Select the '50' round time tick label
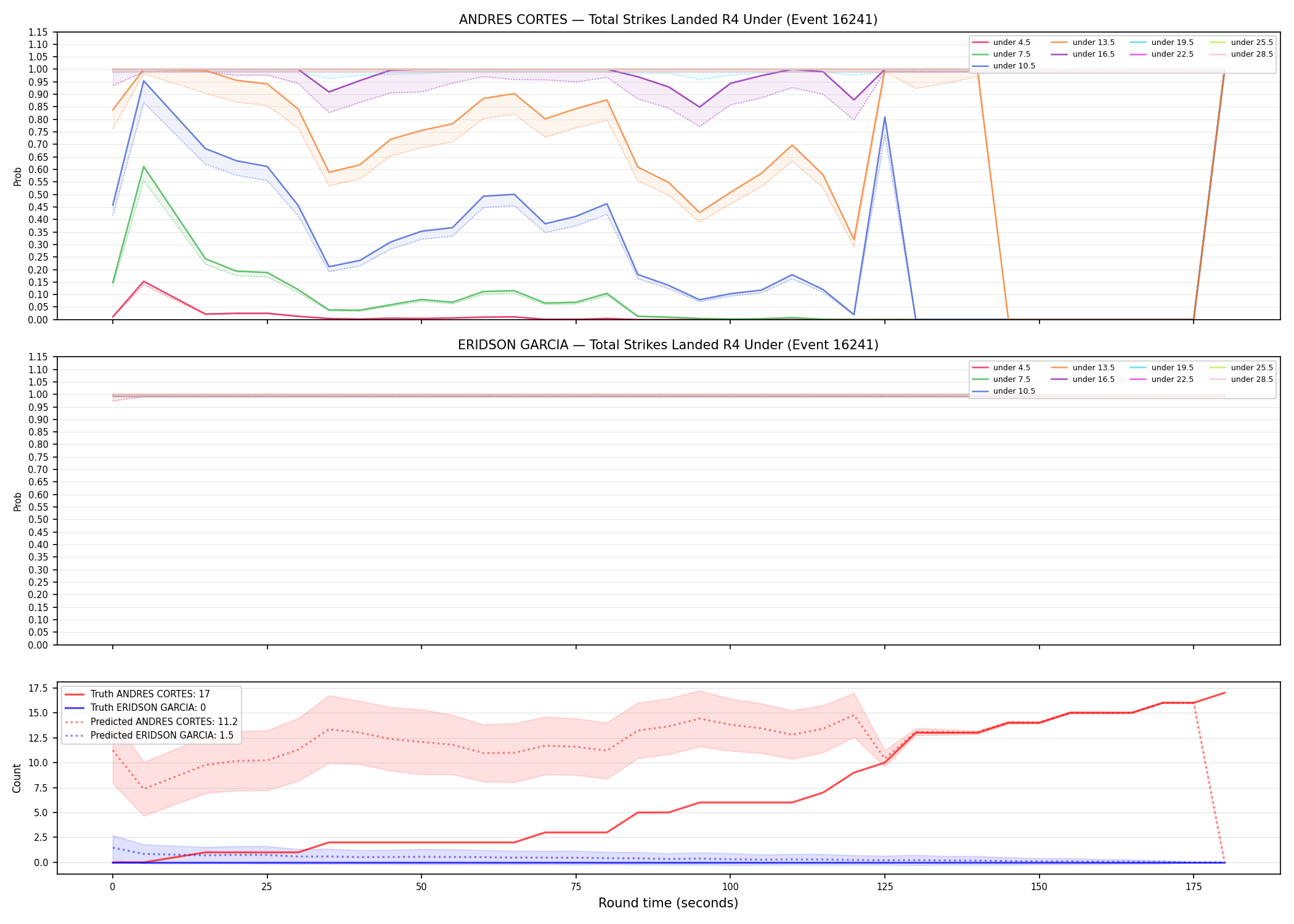The width and height of the screenshot is (1294, 924). pyautogui.click(x=421, y=887)
